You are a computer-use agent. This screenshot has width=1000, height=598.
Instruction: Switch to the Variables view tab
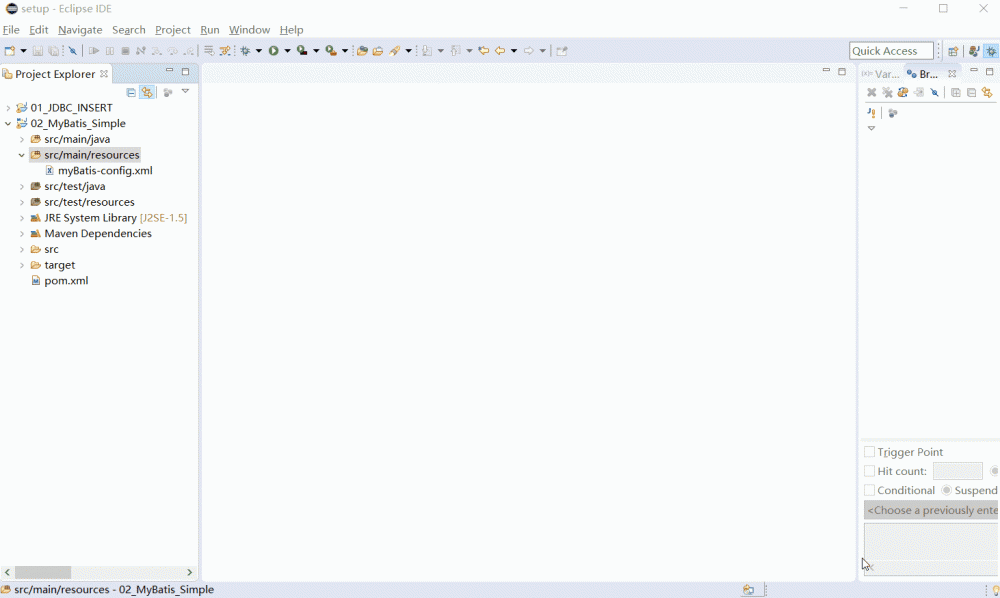(x=880, y=75)
